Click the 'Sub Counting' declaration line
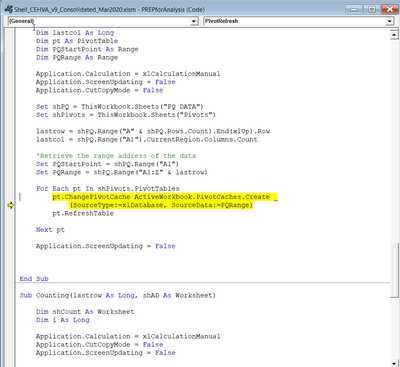 (x=118, y=295)
